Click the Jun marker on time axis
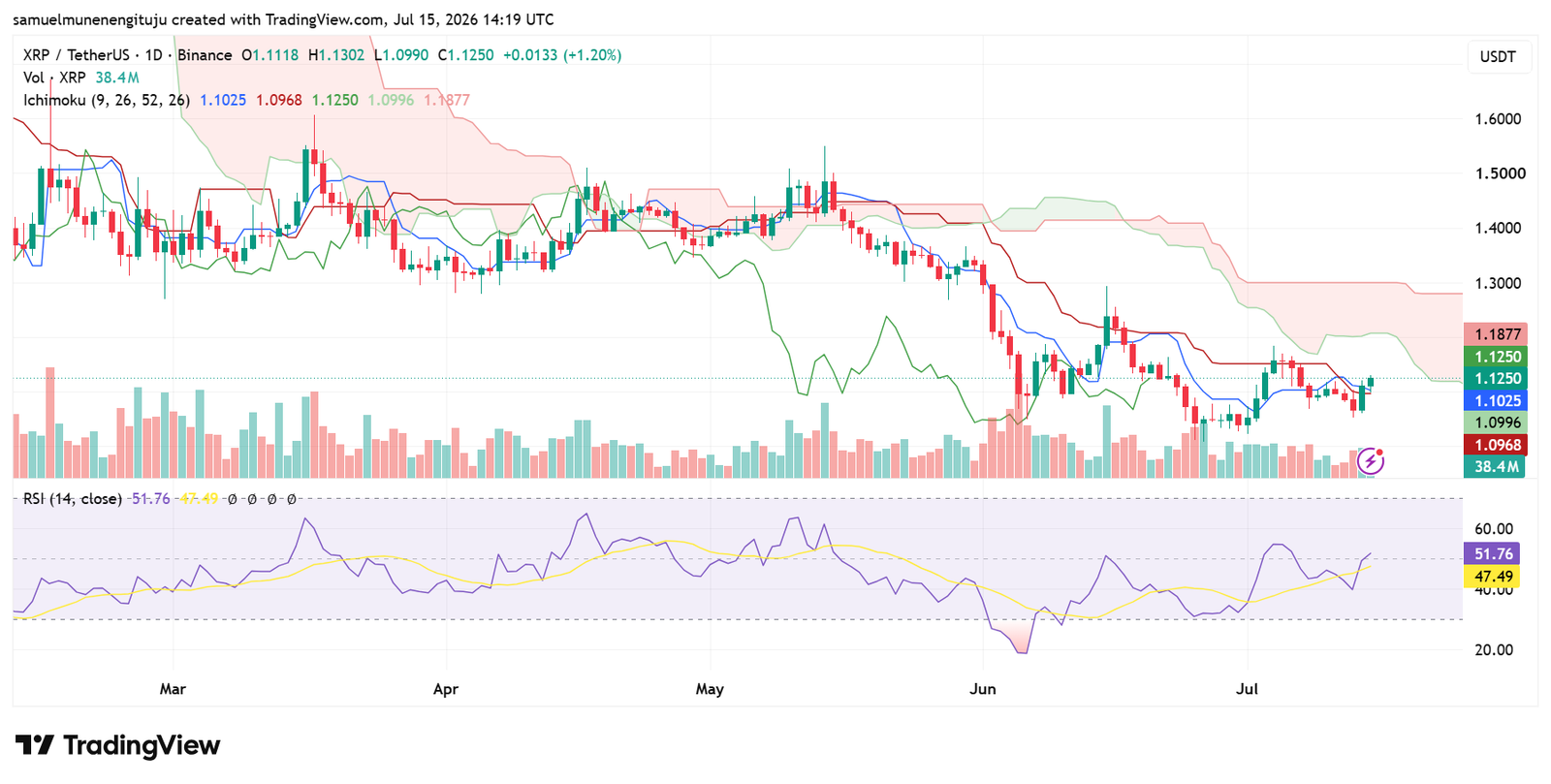 click(x=982, y=689)
